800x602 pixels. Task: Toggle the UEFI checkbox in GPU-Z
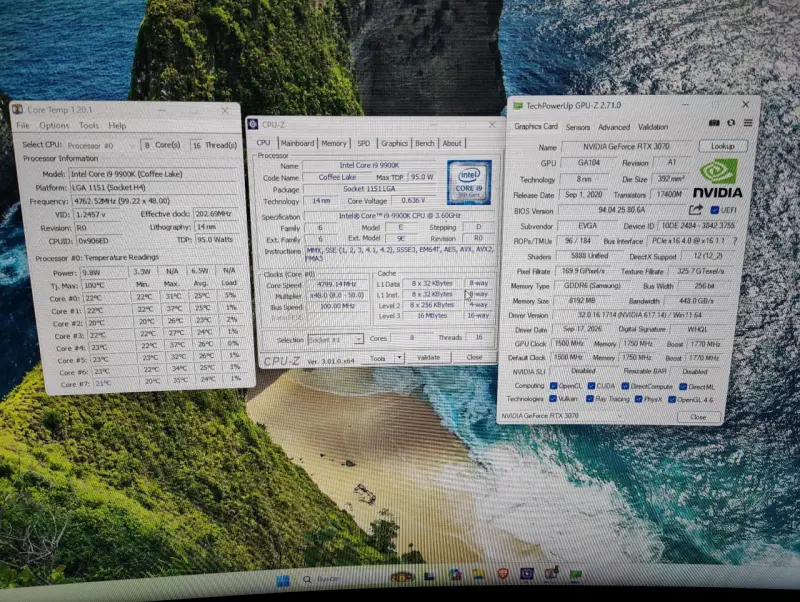[714, 210]
